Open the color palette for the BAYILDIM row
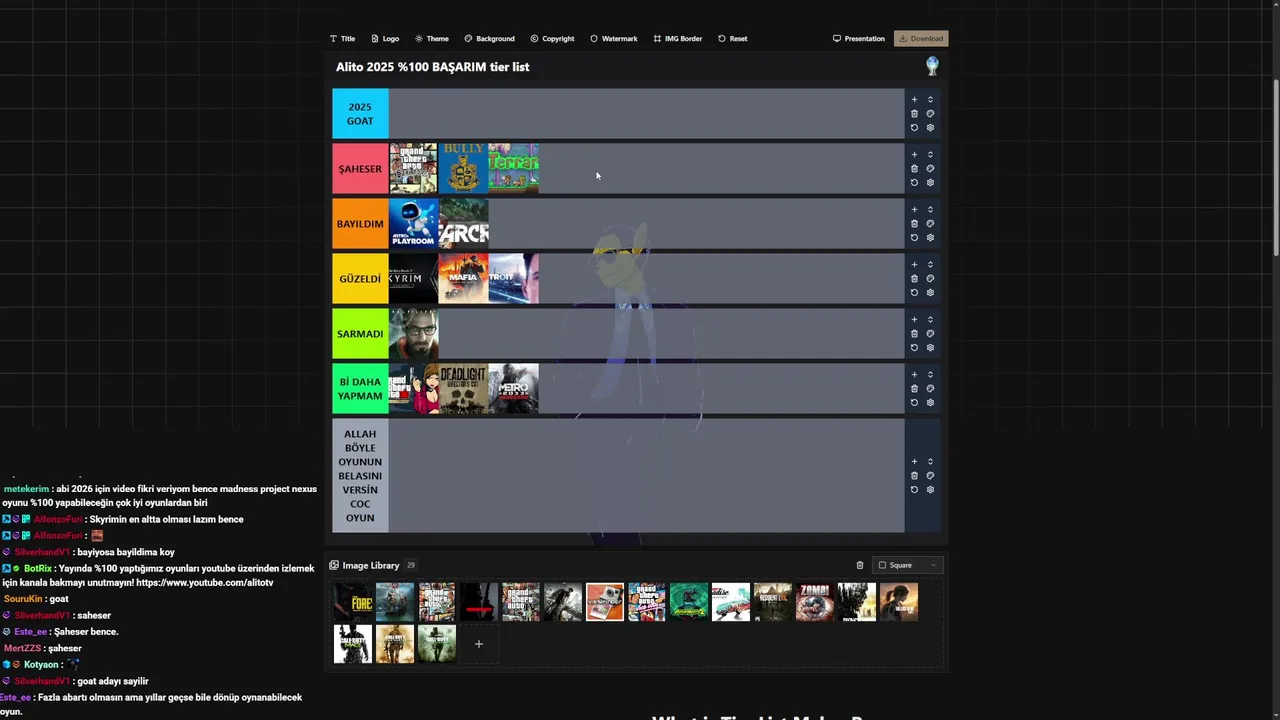The image size is (1280, 720). 930,223
